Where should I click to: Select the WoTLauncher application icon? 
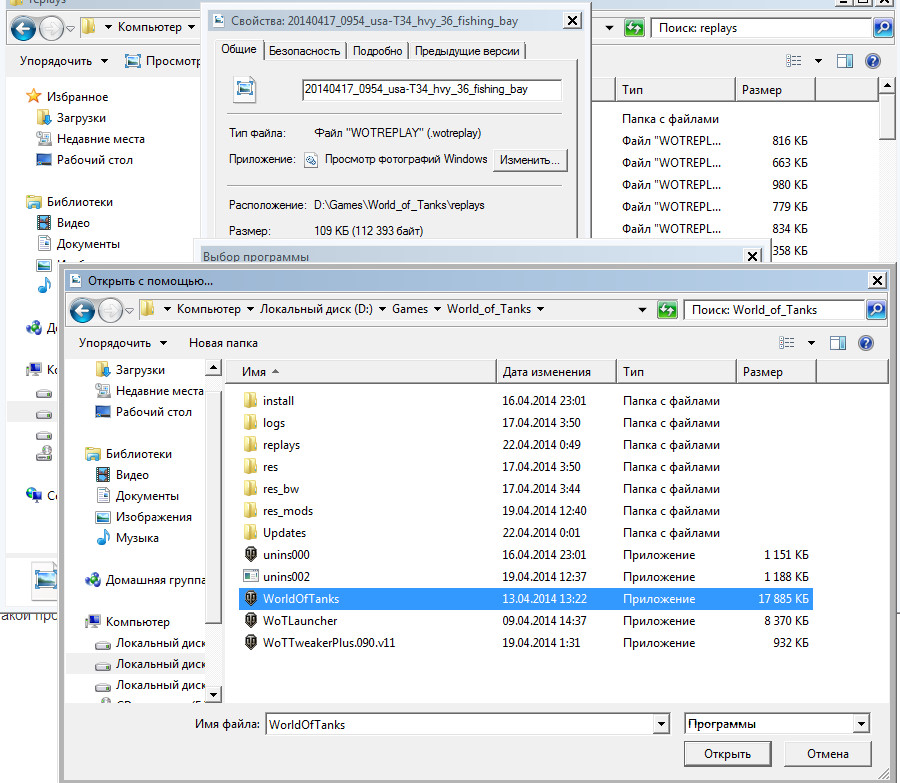point(251,621)
